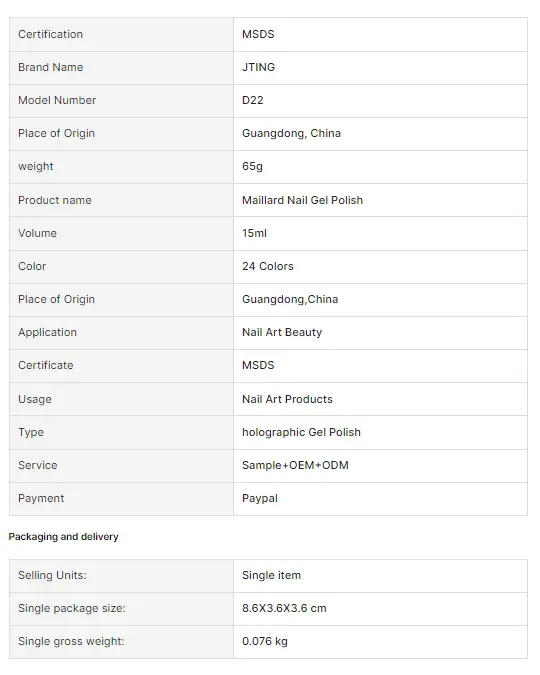Click the JTING brand name value
Image resolution: width=540 pixels, height=675 pixels.
pyautogui.click(x=258, y=68)
